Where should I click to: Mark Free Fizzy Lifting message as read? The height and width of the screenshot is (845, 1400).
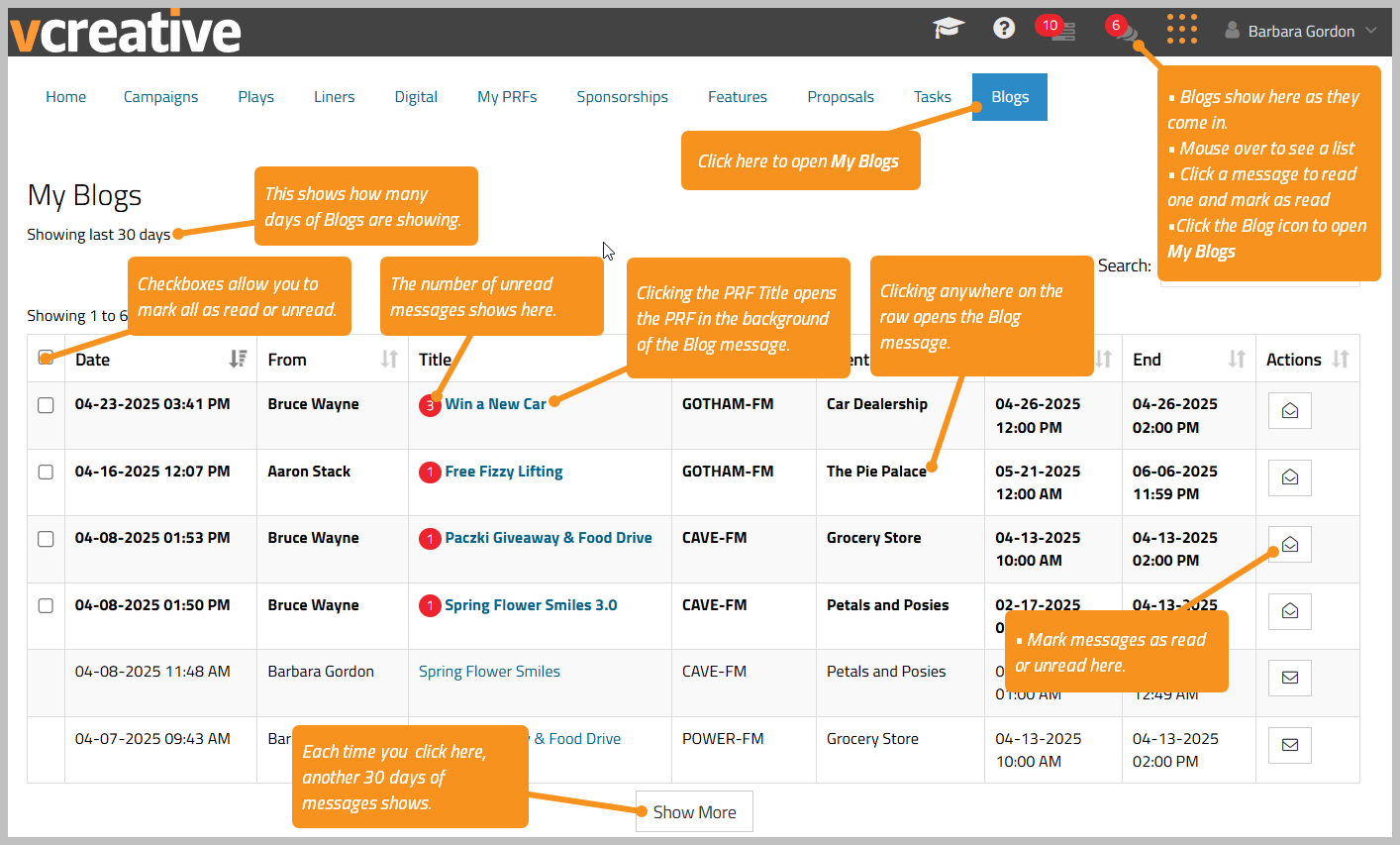(x=1290, y=477)
